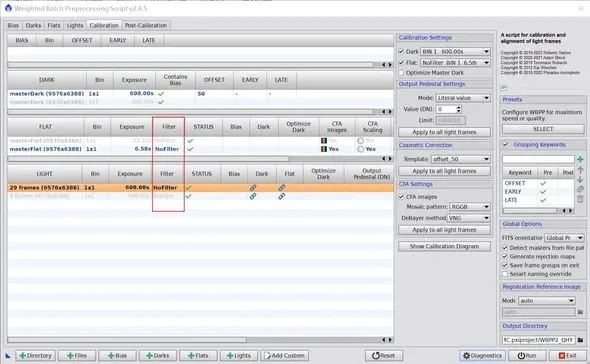Screen dimensions: 590x364
Task: Click Contains Bias check mark in masterDark 600.00s row
Action: [x=161, y=94]
